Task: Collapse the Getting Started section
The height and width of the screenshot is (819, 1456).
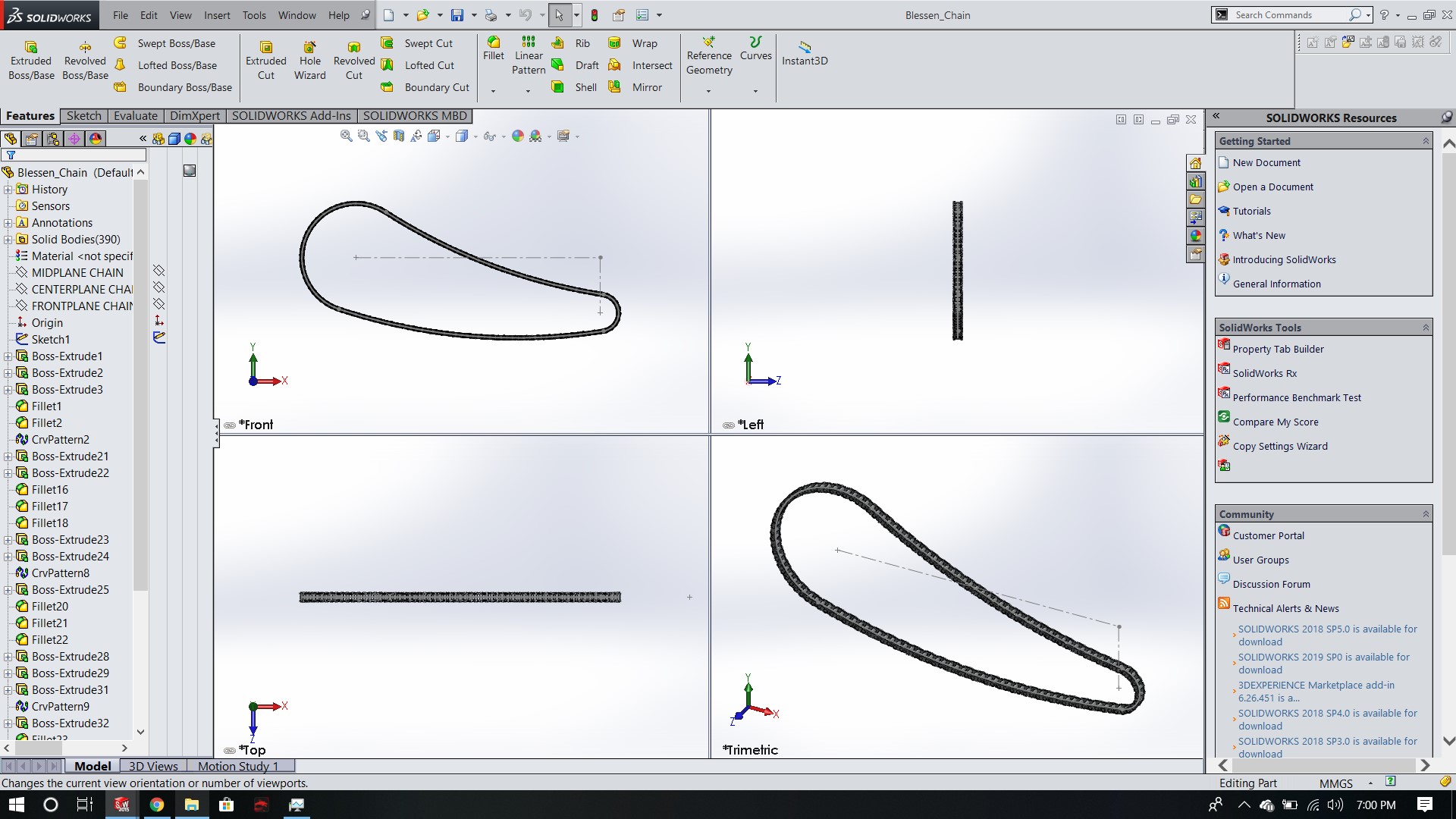Action: (x=1426, y=141)
